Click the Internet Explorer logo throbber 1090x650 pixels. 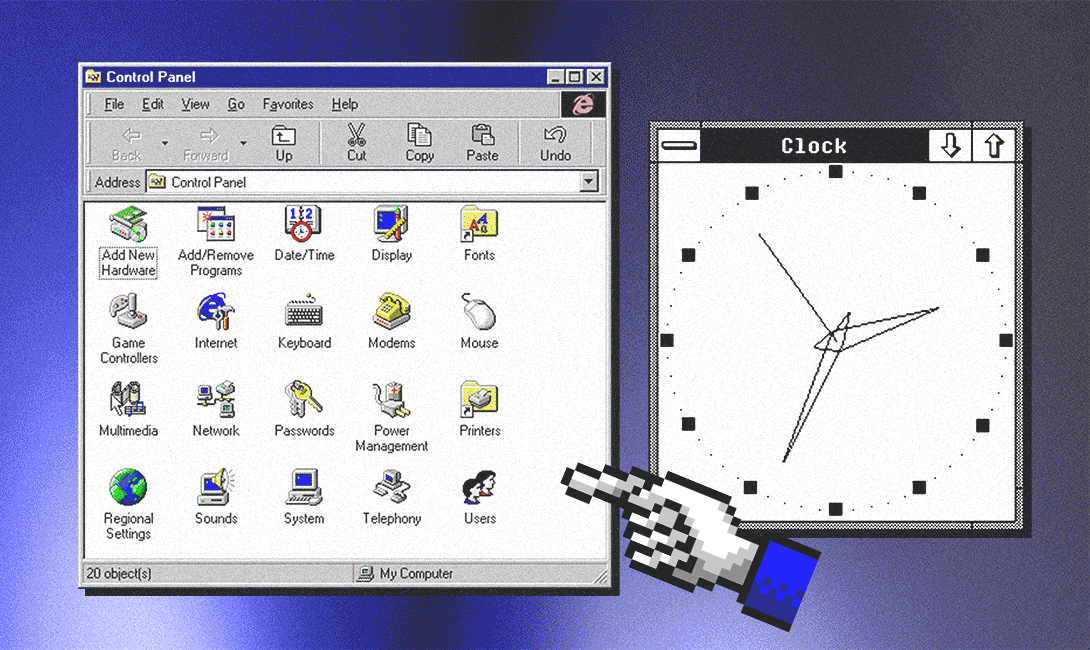click(583, 104)
